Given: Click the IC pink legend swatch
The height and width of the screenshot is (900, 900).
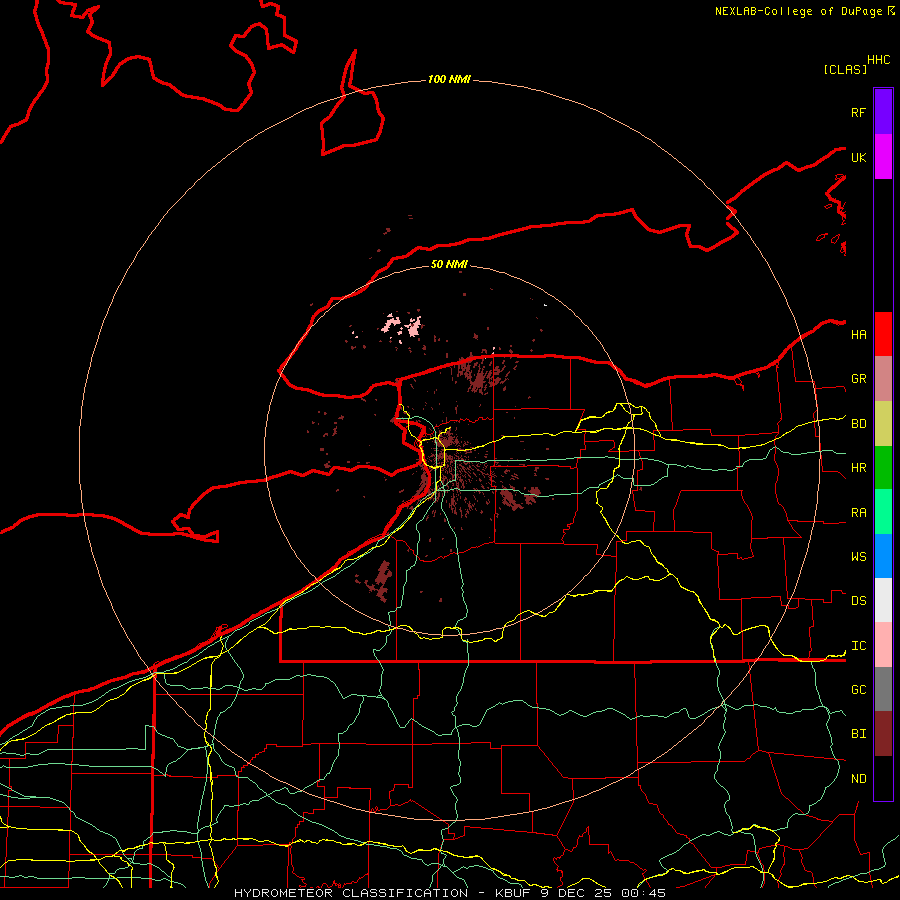Looking at the screenshot, I should point(883,645).
